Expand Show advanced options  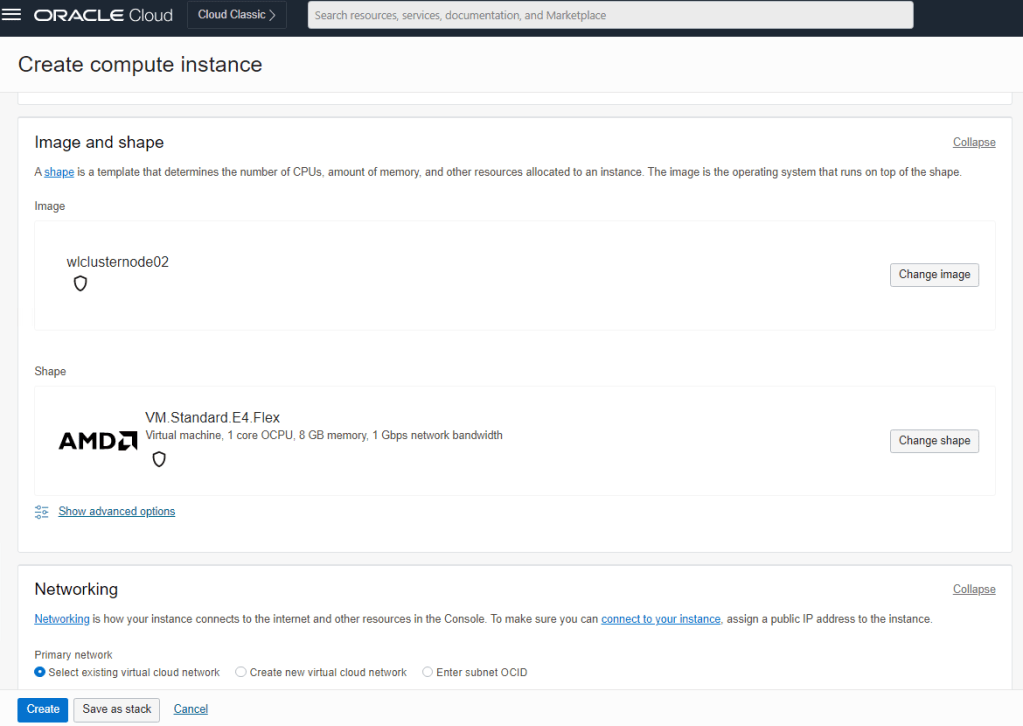[116, 511]
